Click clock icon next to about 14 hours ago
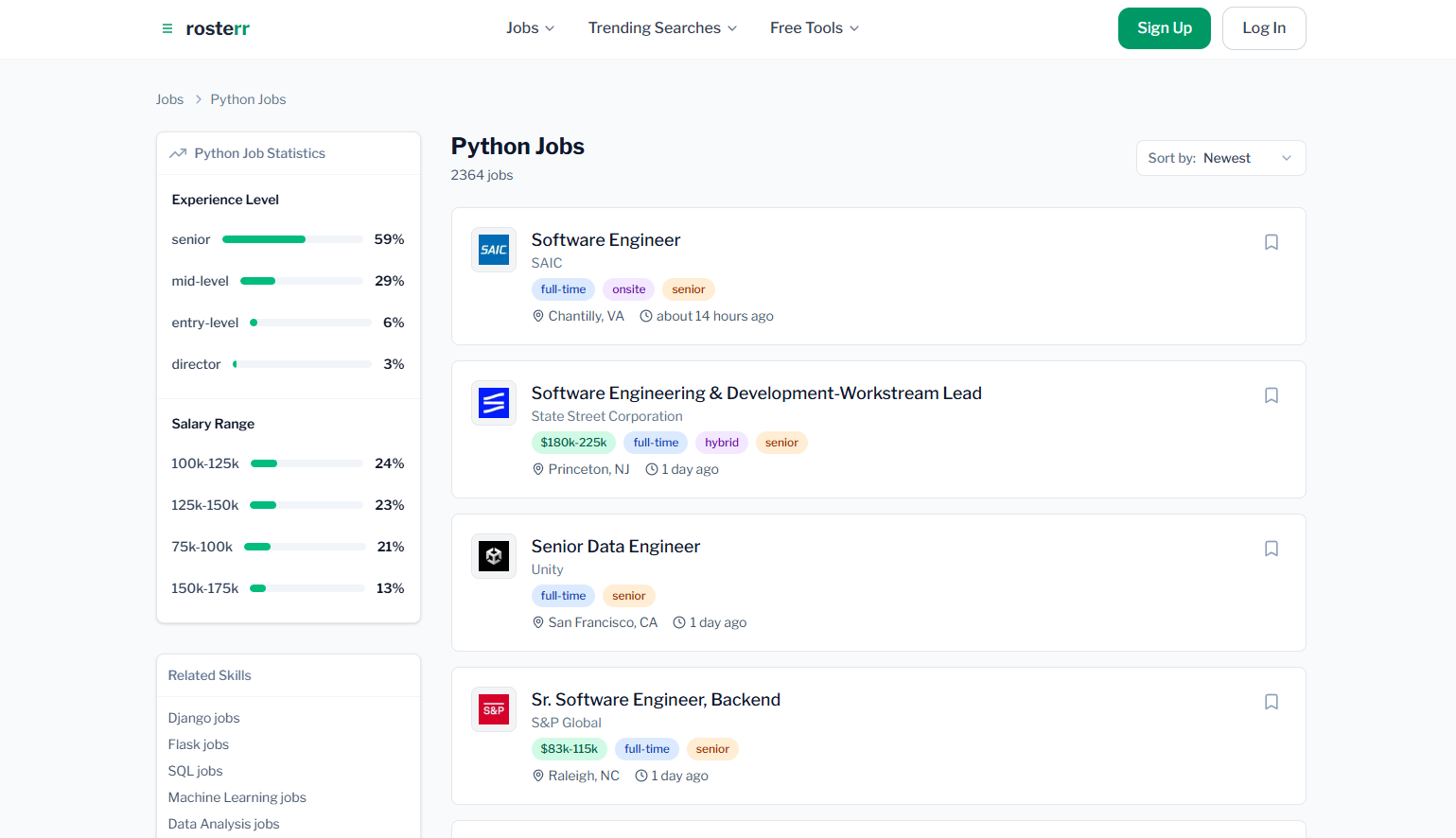The image size is (1456, 838). coord(646,316)
